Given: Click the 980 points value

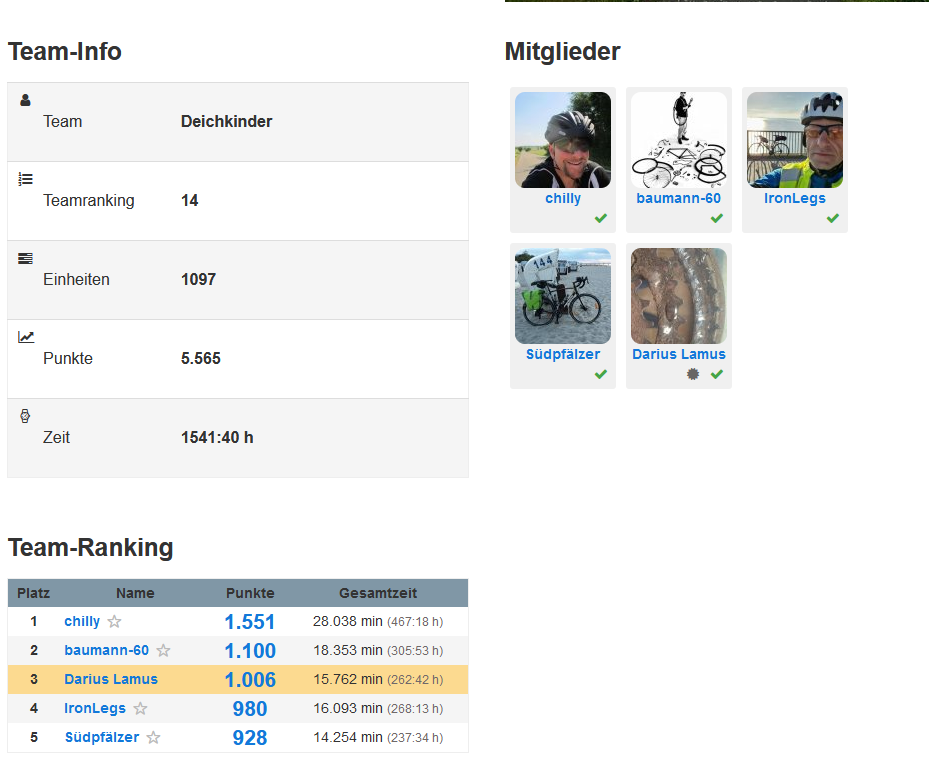Looking at the screenshot, I should pos(250,709).
